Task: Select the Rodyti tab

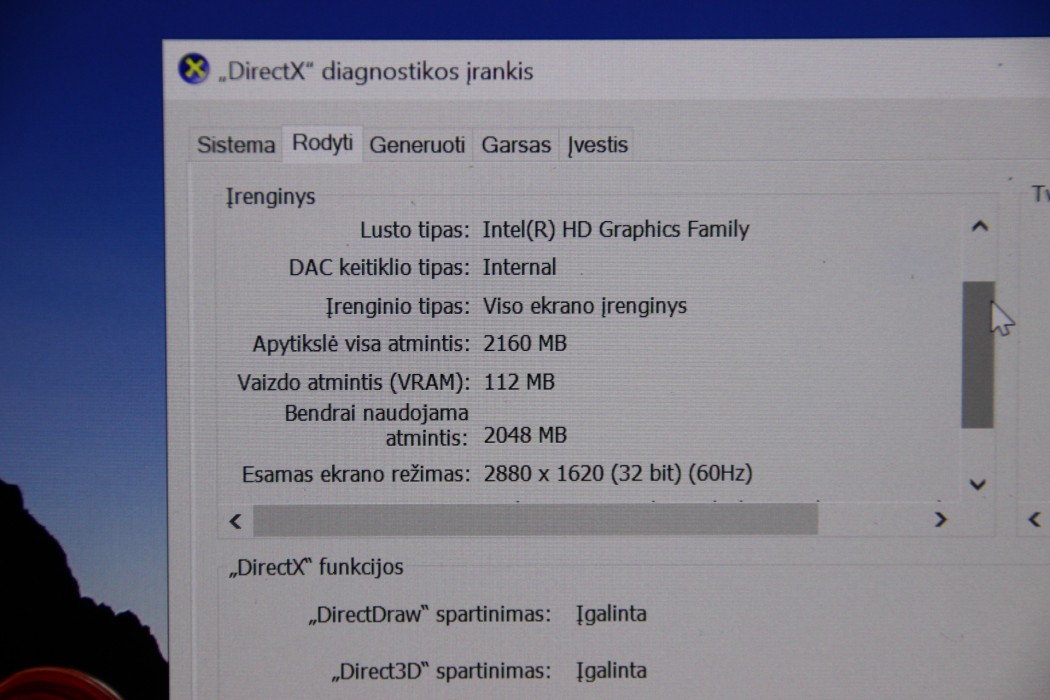Action: tap(322, 143)
